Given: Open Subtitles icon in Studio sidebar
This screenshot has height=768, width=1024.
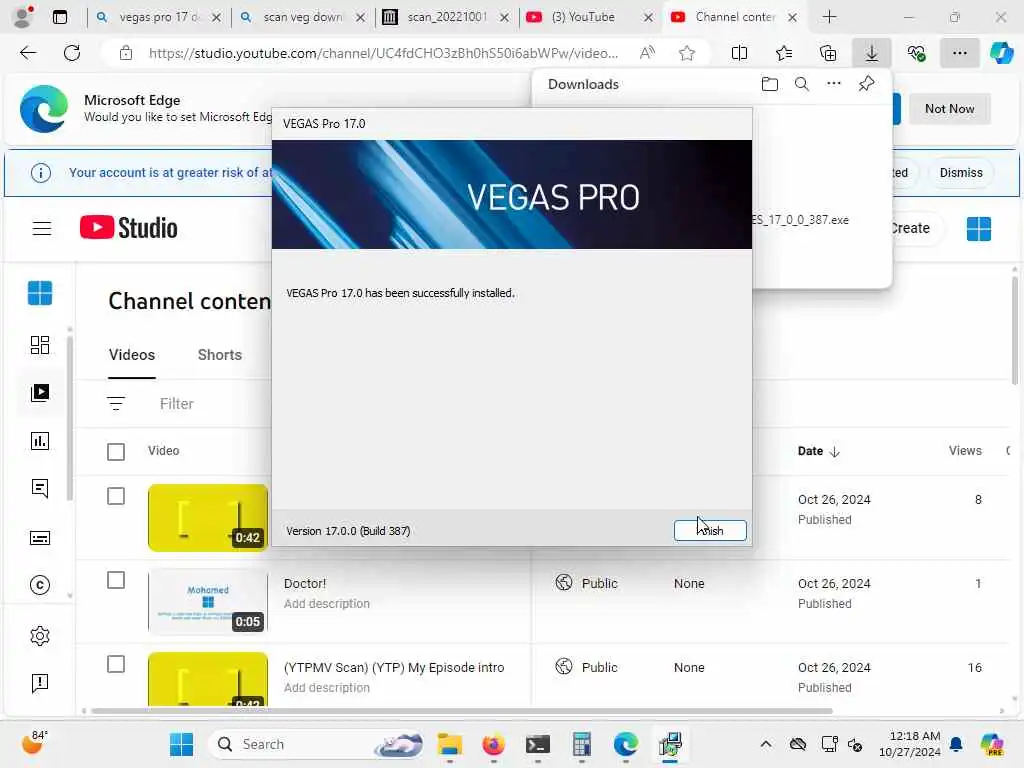Looking at the screenshot, I should (40, 537).
